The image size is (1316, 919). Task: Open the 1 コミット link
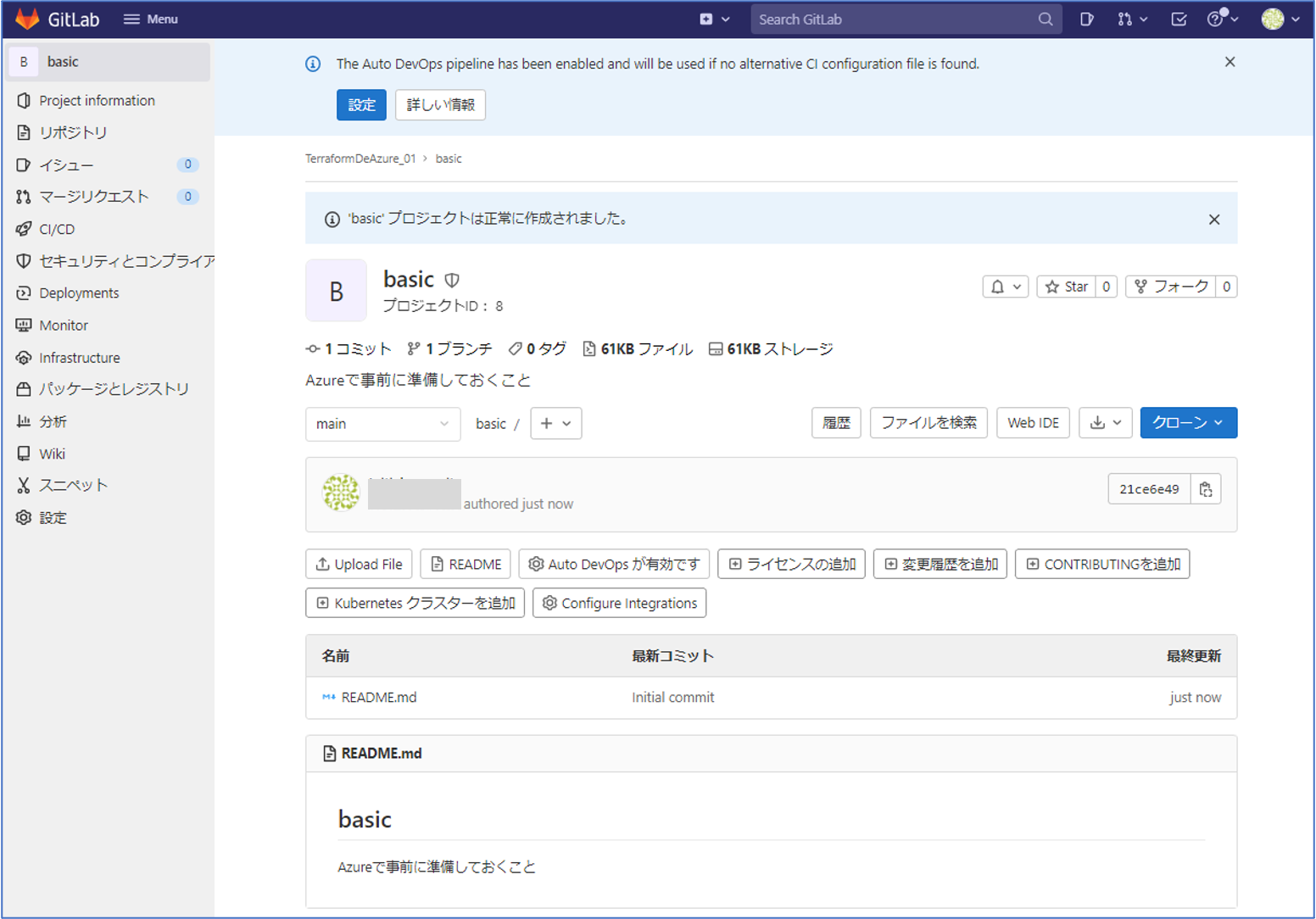click(x=349, y=349)
